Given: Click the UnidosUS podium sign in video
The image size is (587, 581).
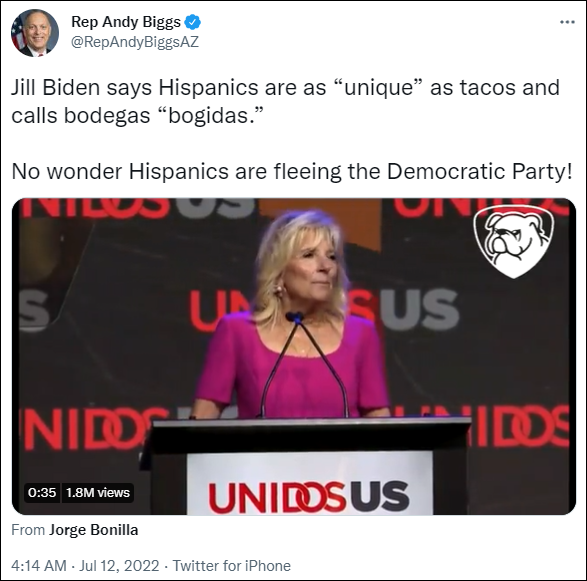Looking at the screenshot, I should [309, 483].
